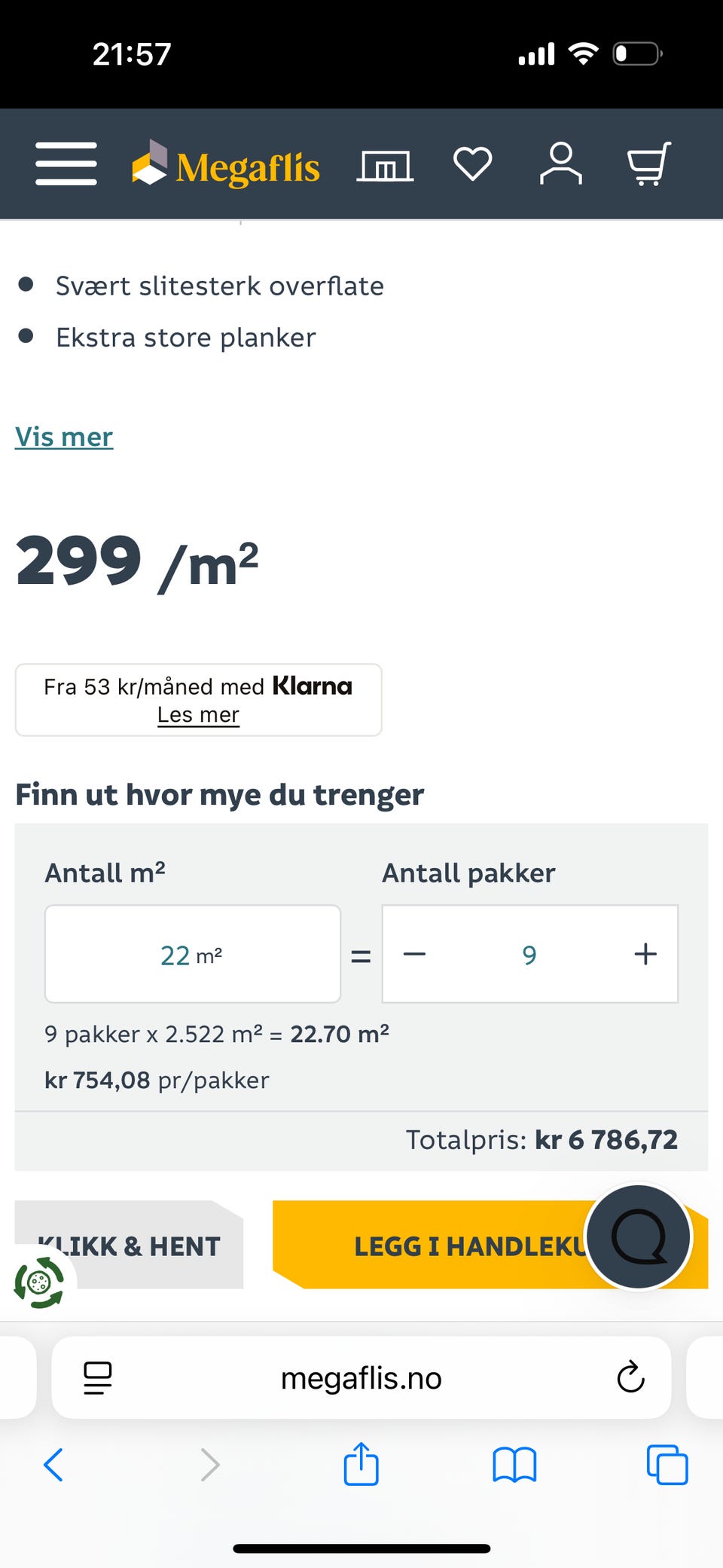Open the favorites heart icon
This screenshot has width=723, height=1568.
472,164
